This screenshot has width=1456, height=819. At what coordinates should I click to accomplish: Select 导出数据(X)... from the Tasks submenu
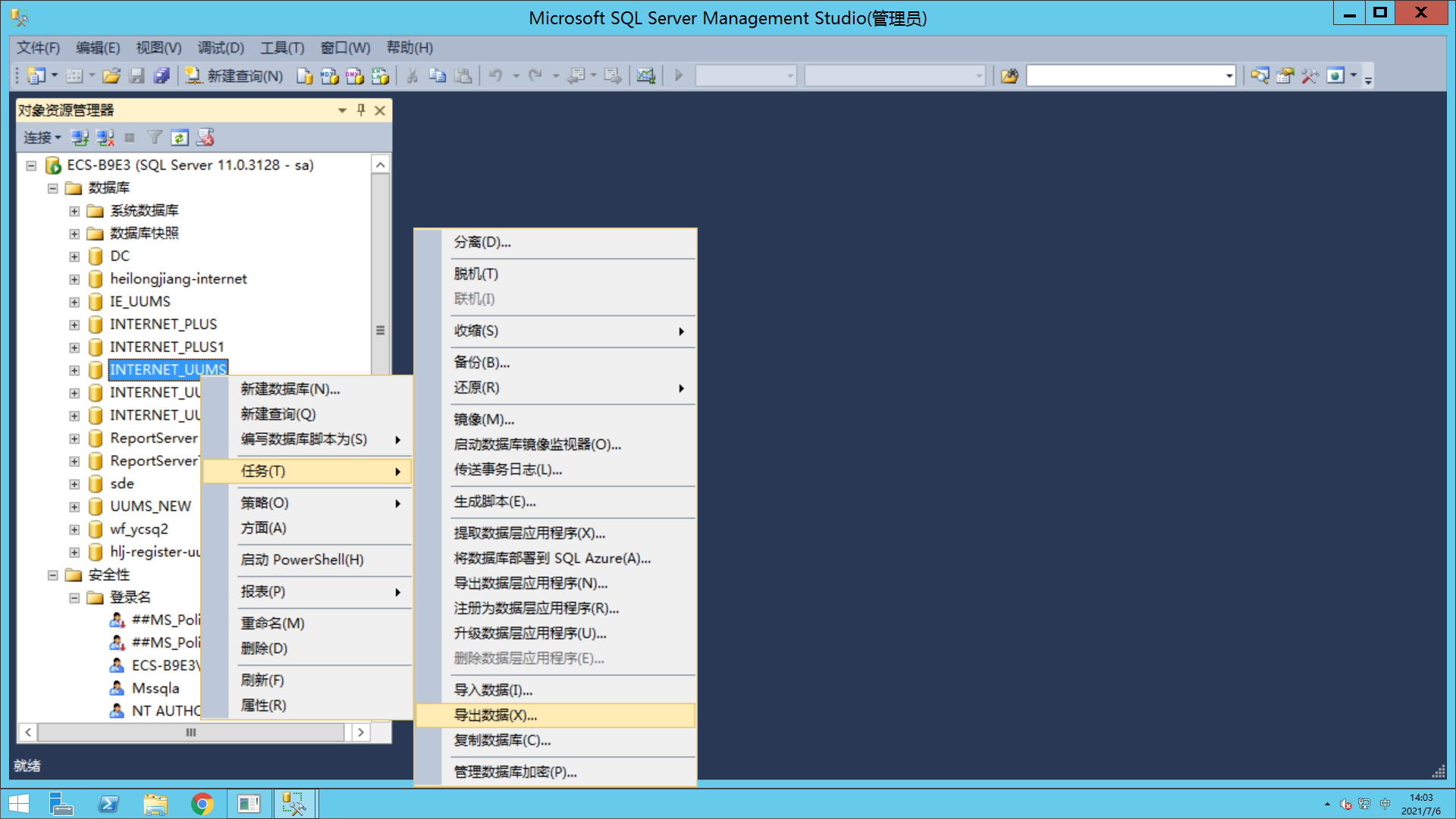point(495,715)
